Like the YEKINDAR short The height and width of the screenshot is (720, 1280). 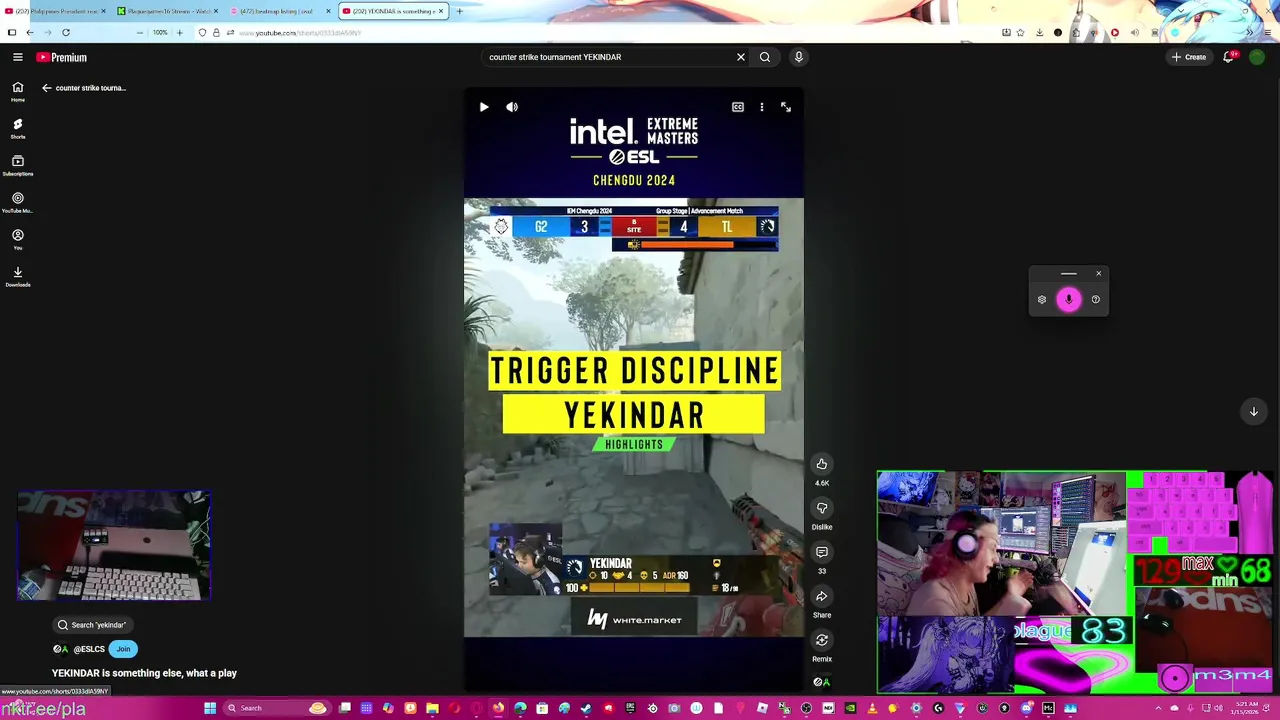(822, 464)
